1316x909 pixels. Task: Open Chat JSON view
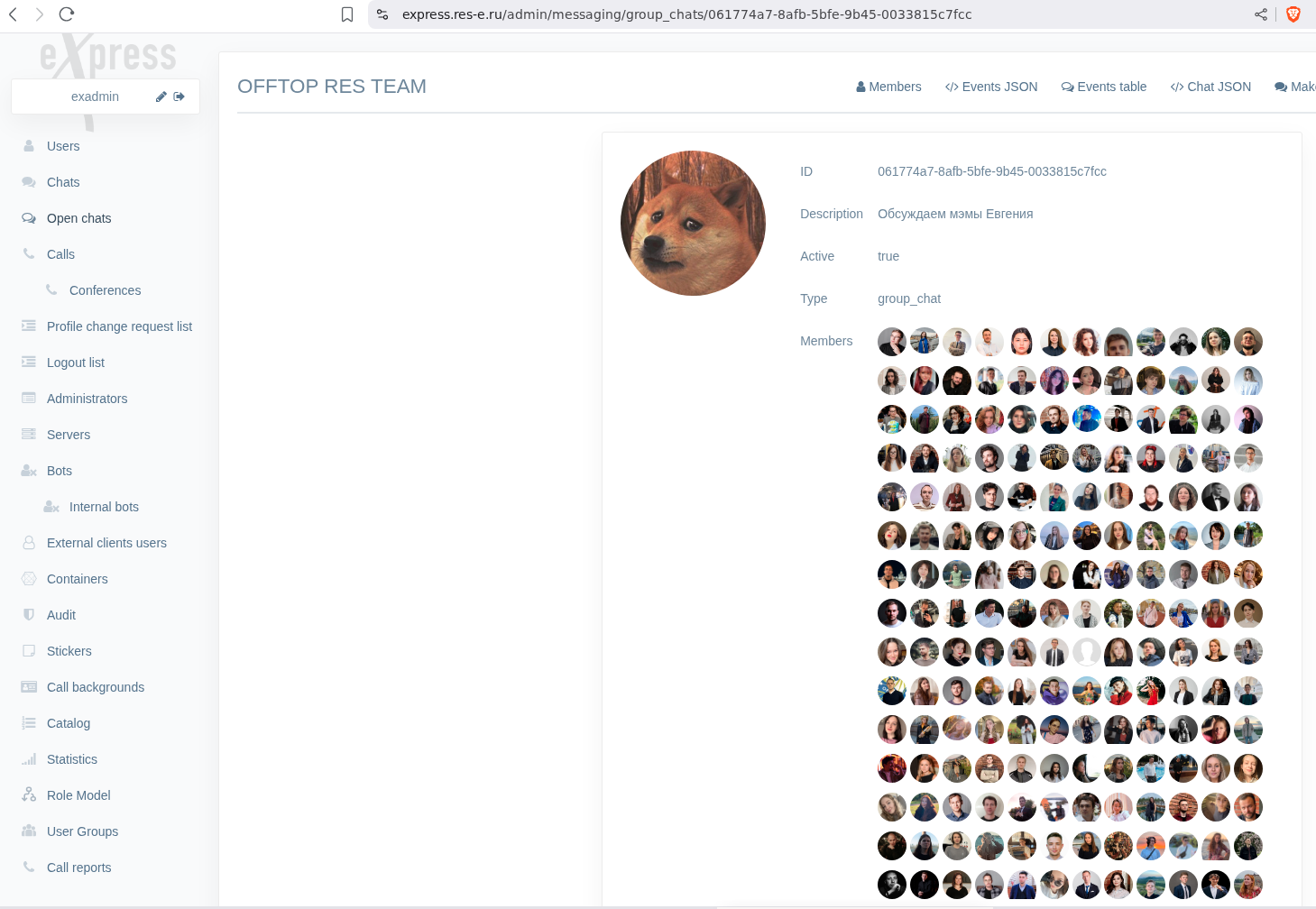click(x=1210, y=87)
